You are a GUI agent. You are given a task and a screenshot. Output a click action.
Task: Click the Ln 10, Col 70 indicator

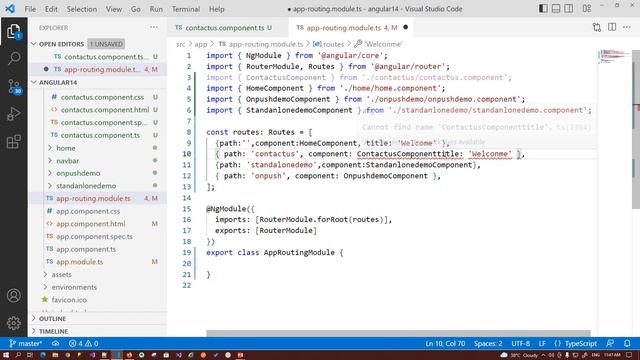445,344
